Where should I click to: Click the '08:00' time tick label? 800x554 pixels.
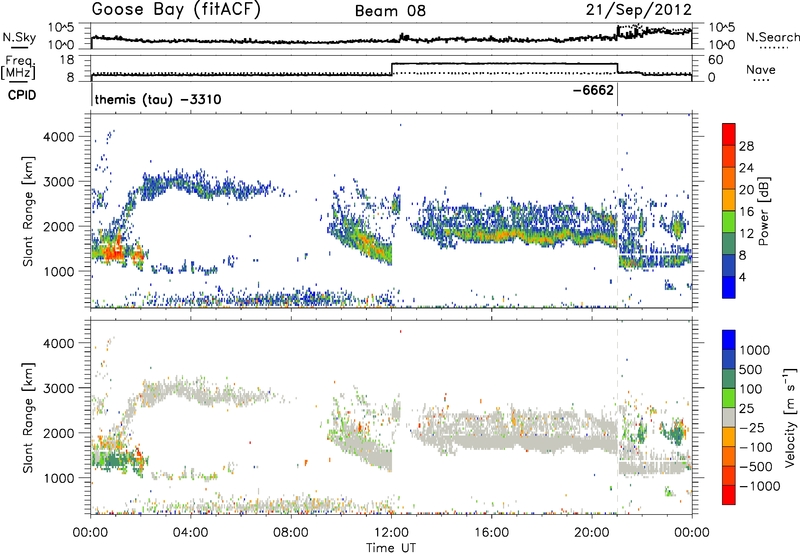pyautogui.click(x=290, y=533)
